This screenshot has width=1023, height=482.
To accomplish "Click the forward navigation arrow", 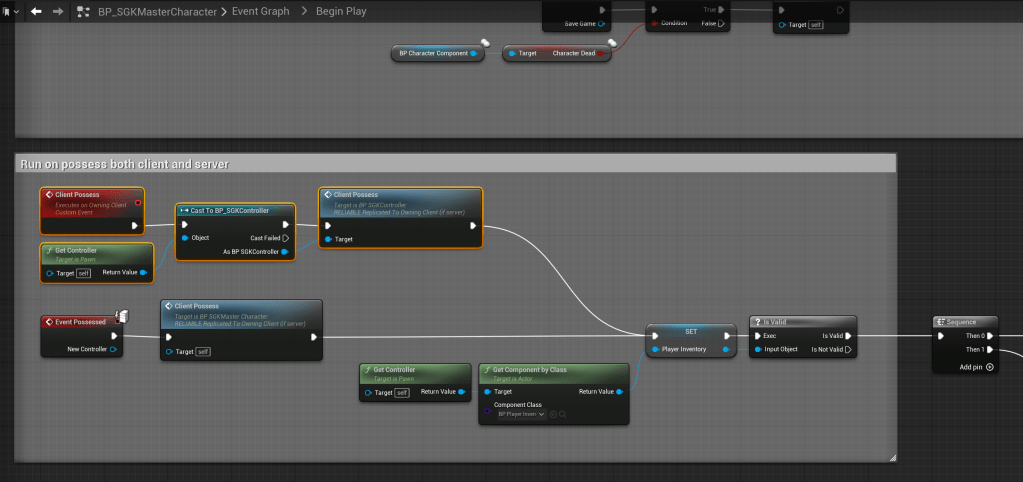I will pyautogui.click(x=57, y=12).
